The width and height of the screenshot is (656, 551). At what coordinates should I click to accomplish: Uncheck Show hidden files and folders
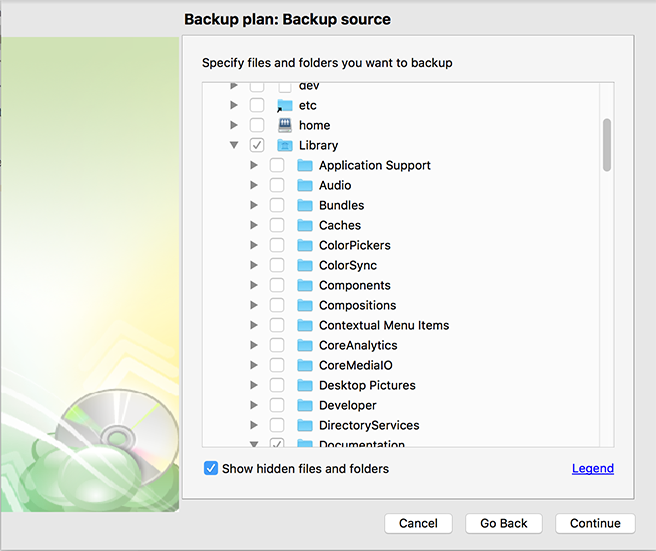point(211,468)
